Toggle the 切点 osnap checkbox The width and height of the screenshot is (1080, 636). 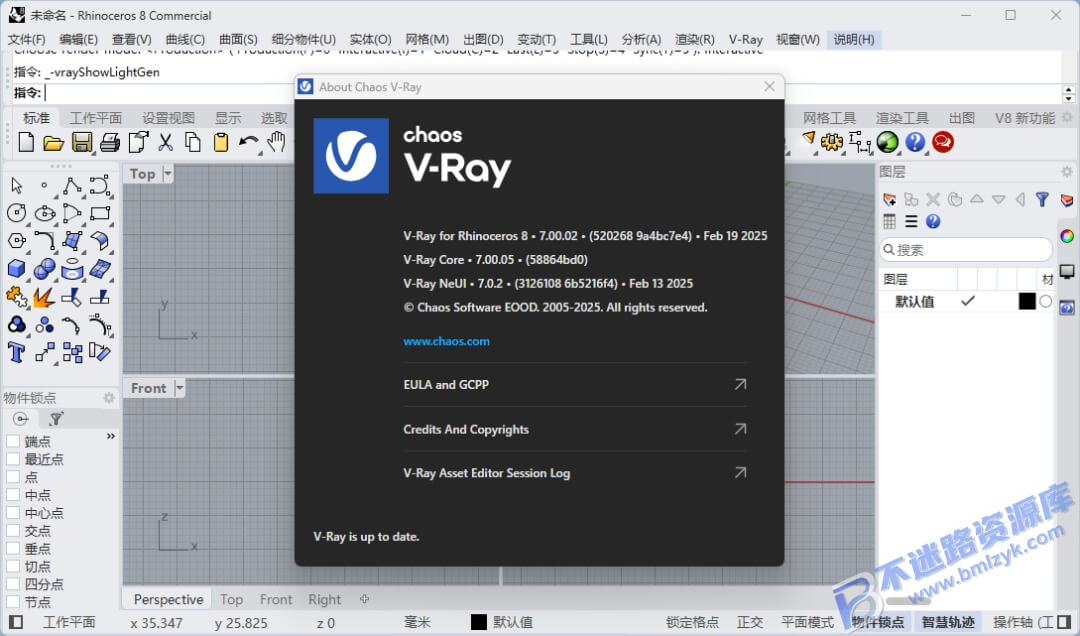pyautogui.click(x=12, y=566)
